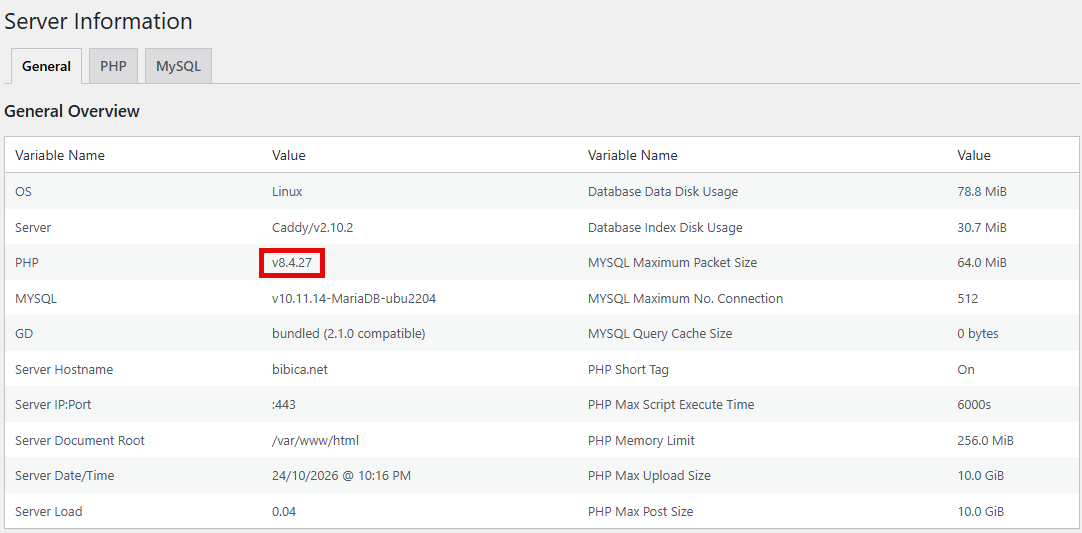Click the 'Caddy/v2.10.2' server value
The image size is (1082, 533).
point(313,227)
